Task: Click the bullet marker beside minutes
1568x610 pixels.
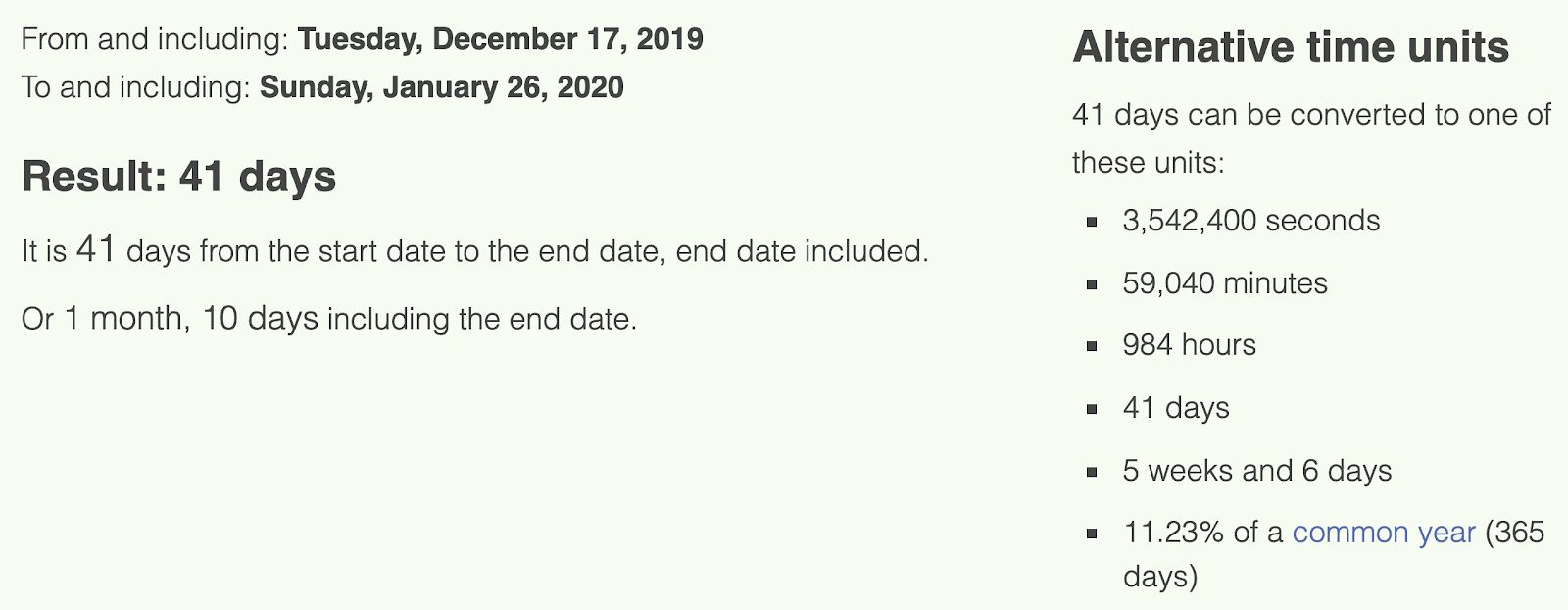Action: [1092, 284]
